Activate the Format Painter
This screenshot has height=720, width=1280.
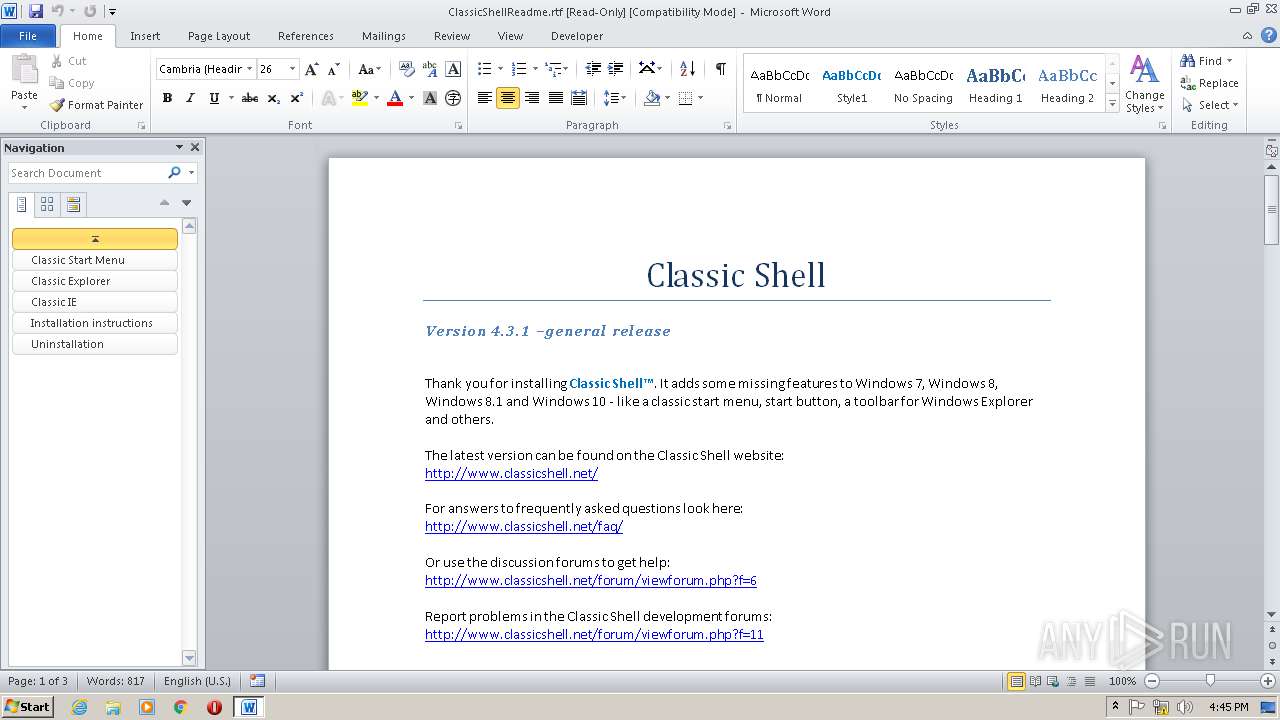(x=97, y=105)
